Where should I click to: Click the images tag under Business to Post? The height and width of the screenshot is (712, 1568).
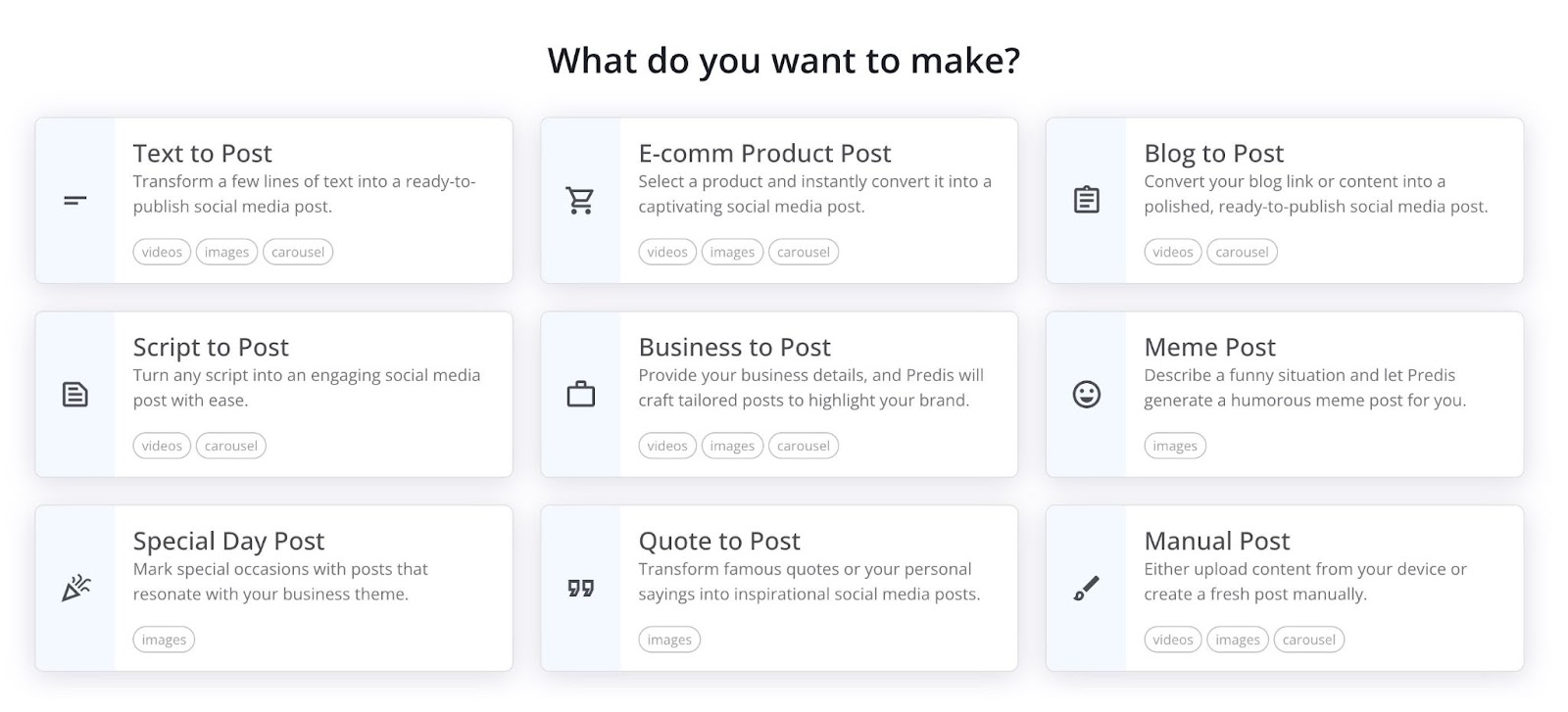coord(732,446)
